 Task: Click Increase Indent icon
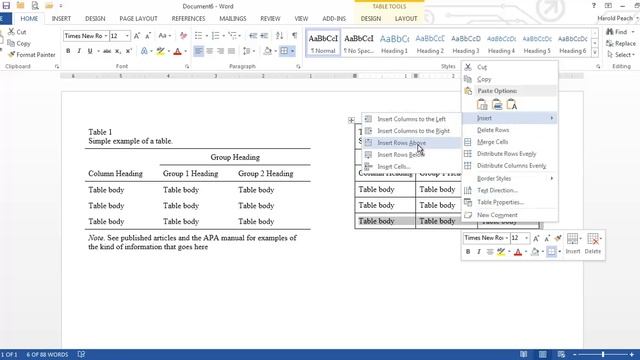click(x=264, y=36)
